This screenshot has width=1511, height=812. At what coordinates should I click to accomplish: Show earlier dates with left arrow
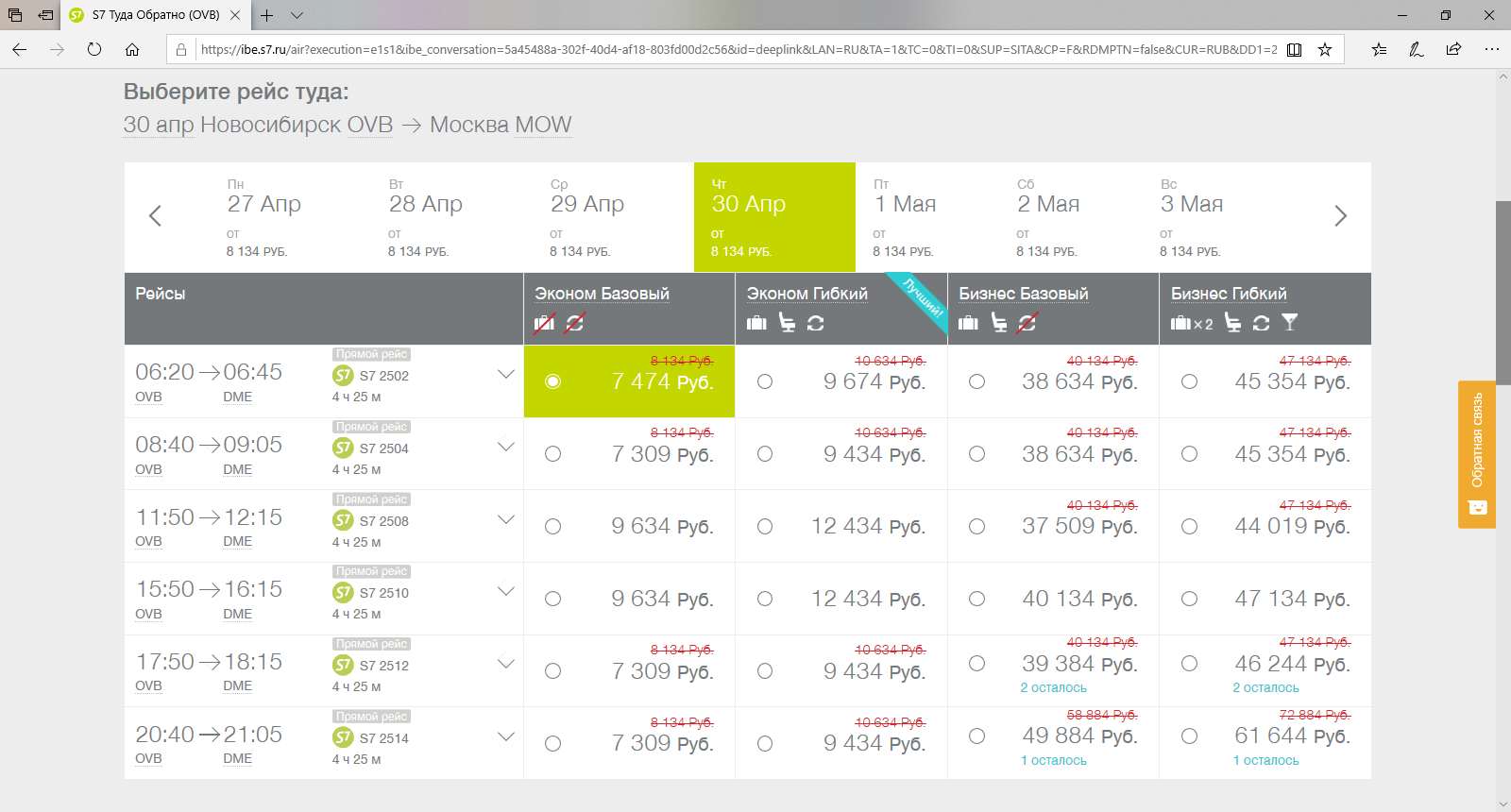[156, 216]
